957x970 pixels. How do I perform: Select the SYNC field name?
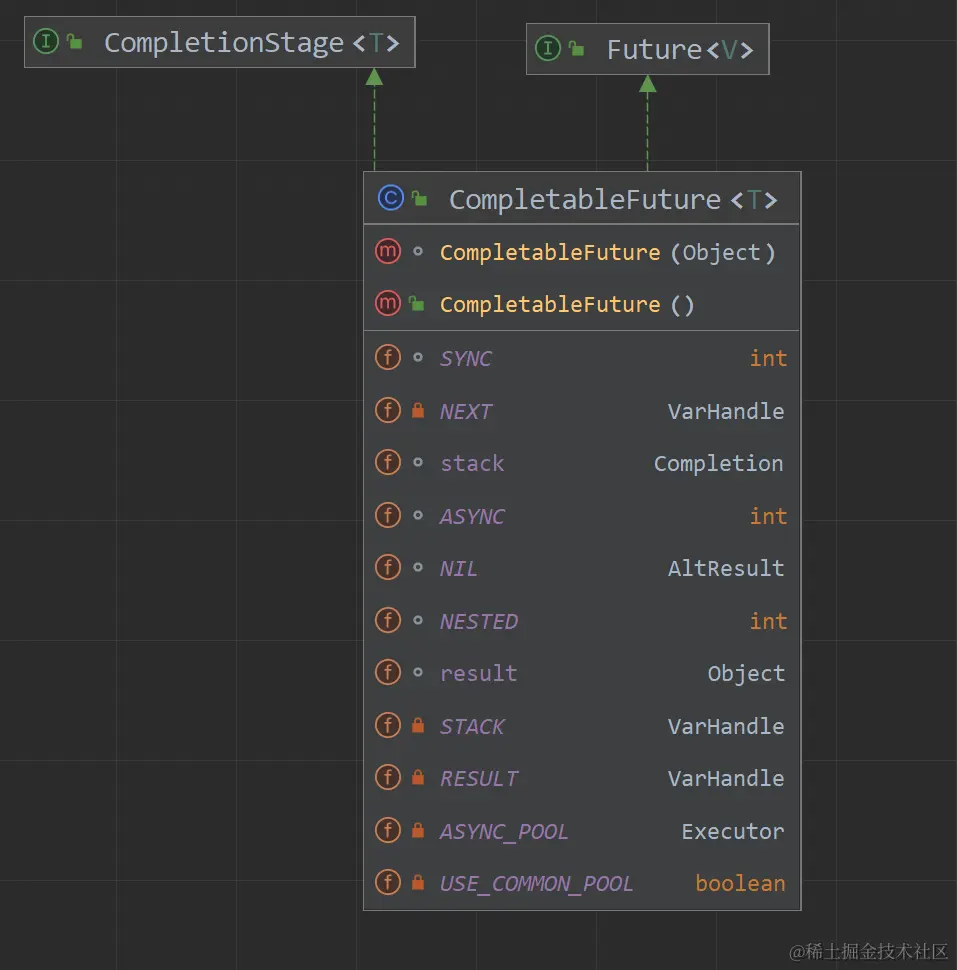[x=466, y=358]
